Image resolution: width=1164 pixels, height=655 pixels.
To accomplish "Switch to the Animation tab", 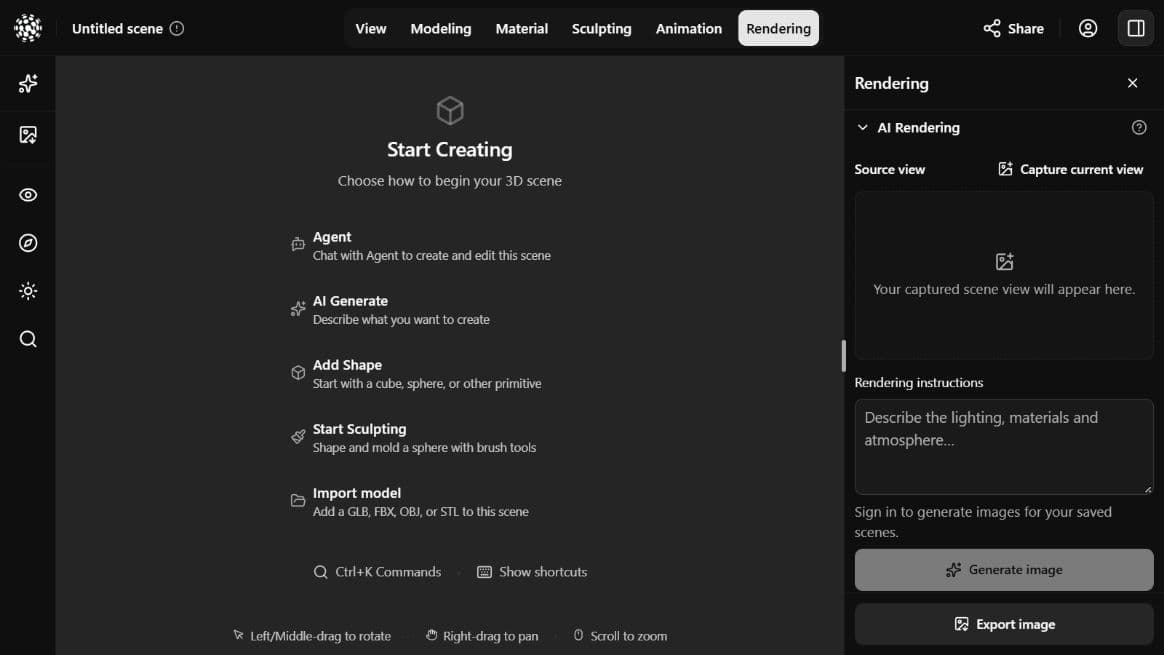I will pyautogui.click(x=688, y=28).
